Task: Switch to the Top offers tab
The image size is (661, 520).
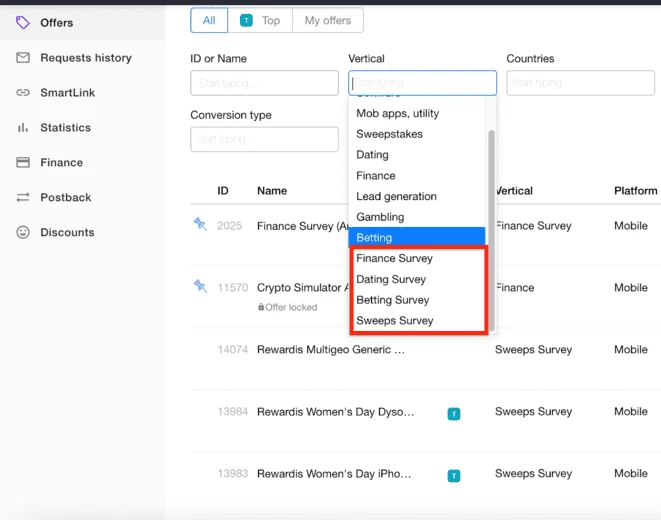Action: 260,20
